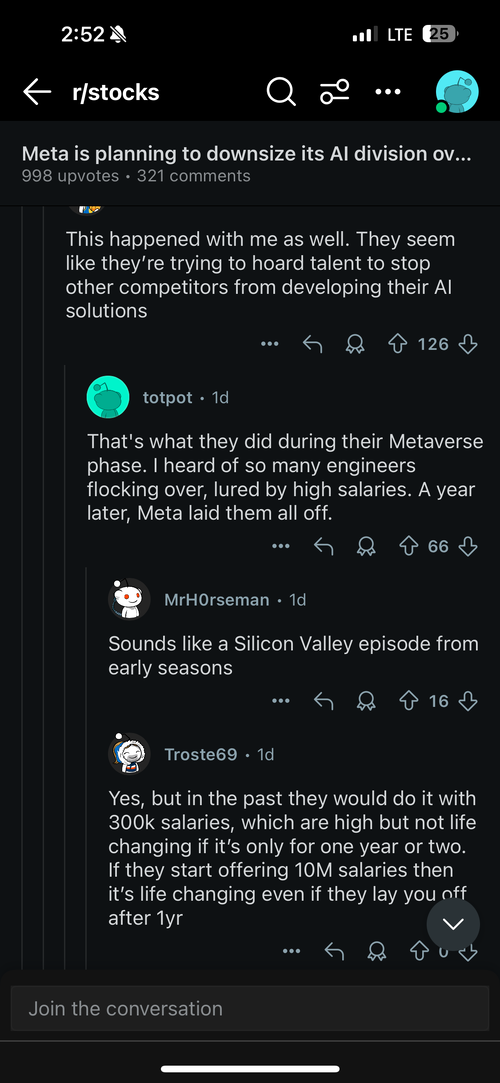This screenshot has width=500, height=1083.
Task: Give award to Troste69's comment
Action: click(x=377, y=952)
